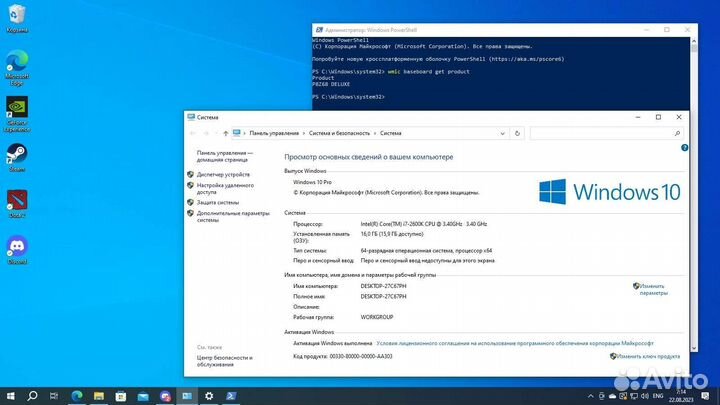The image size is (720, 405).
Task: Open the Recycle Bin desktop icon
Action: [x=17, y=18]
